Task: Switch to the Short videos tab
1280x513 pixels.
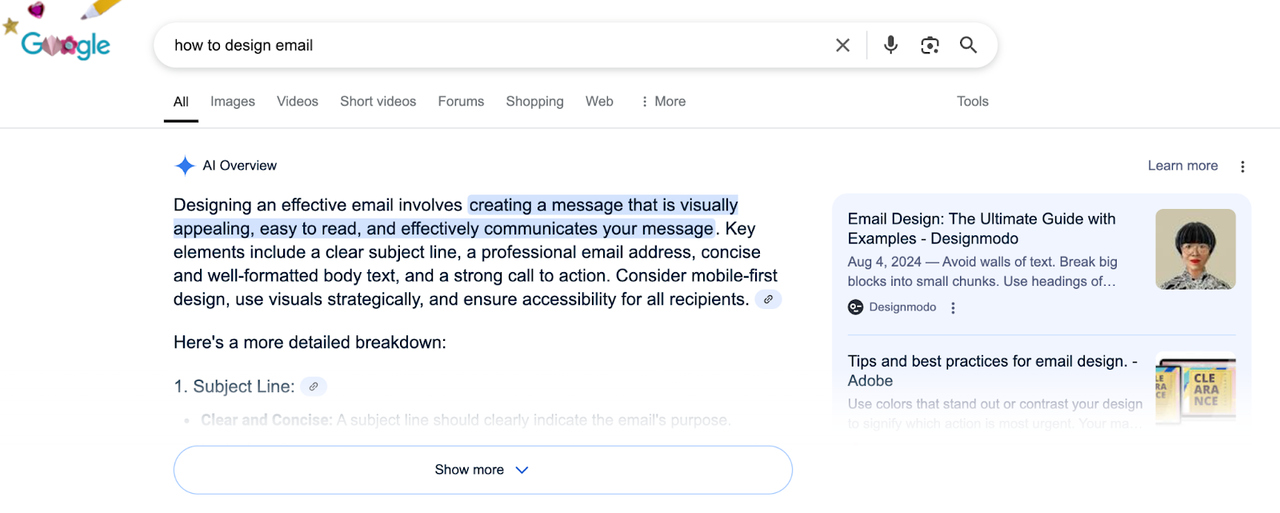Action: [378, 101]
